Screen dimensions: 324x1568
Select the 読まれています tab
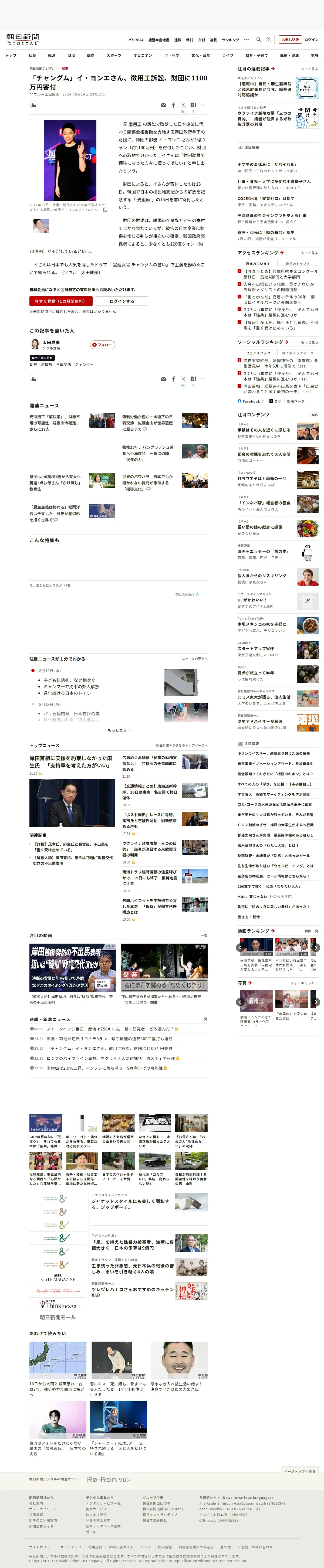[x=258, y=264]
